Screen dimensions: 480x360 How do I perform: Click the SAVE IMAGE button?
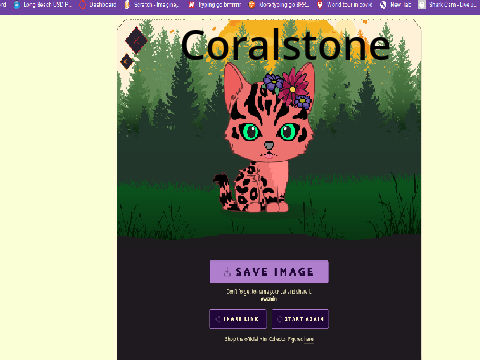[x=269, y=272]
